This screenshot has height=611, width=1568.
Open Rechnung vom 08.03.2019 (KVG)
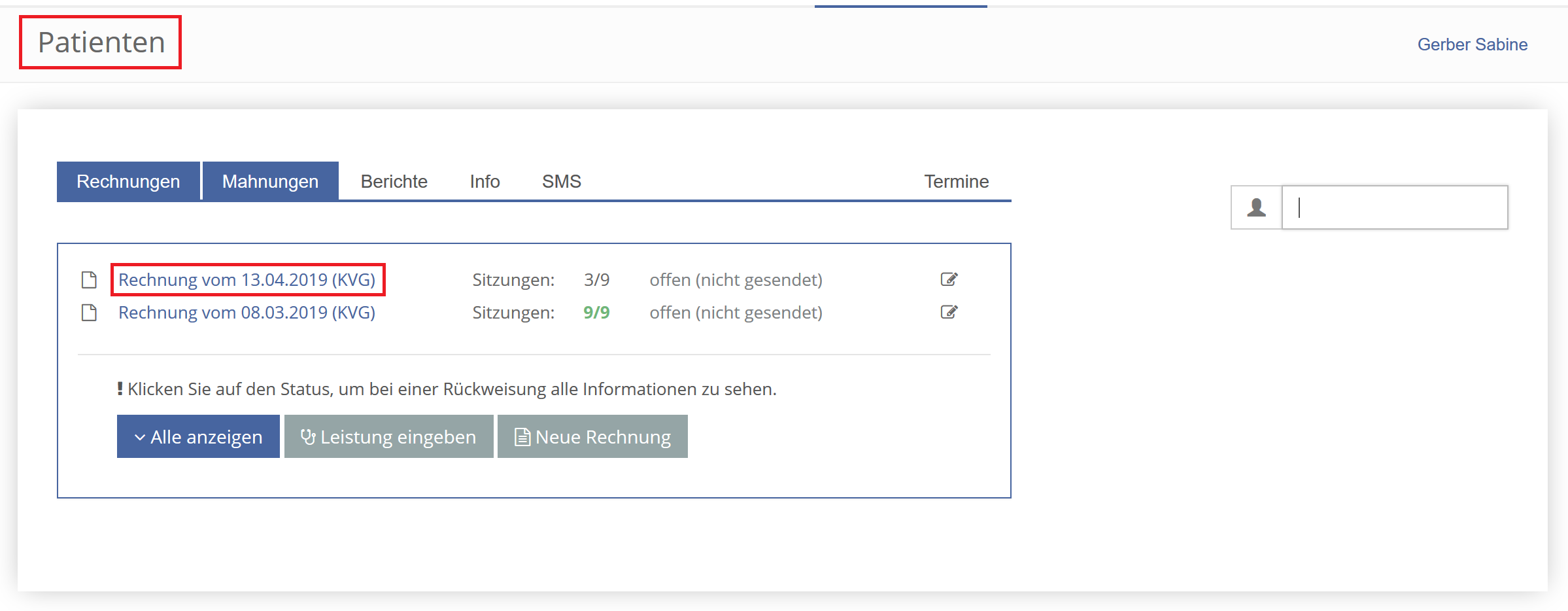[x=247, y=313]
